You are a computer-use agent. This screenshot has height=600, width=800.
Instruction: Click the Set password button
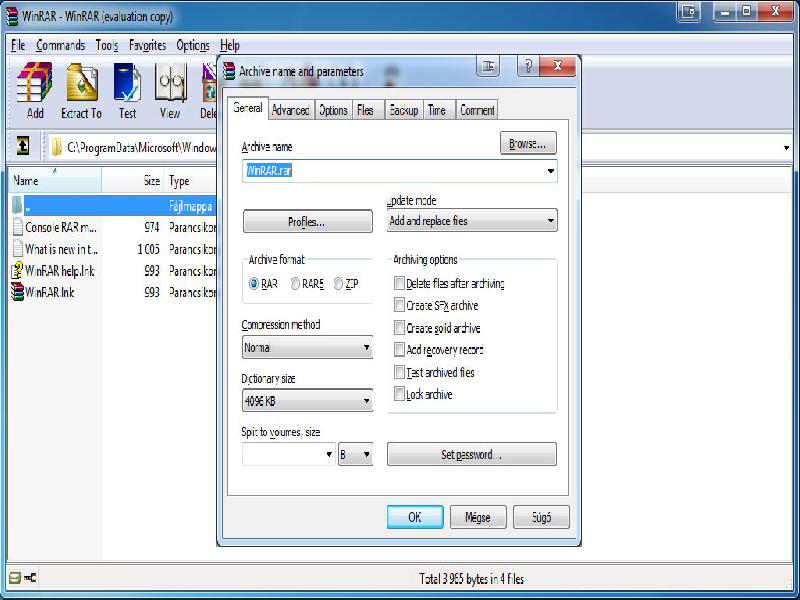point(471,454)
